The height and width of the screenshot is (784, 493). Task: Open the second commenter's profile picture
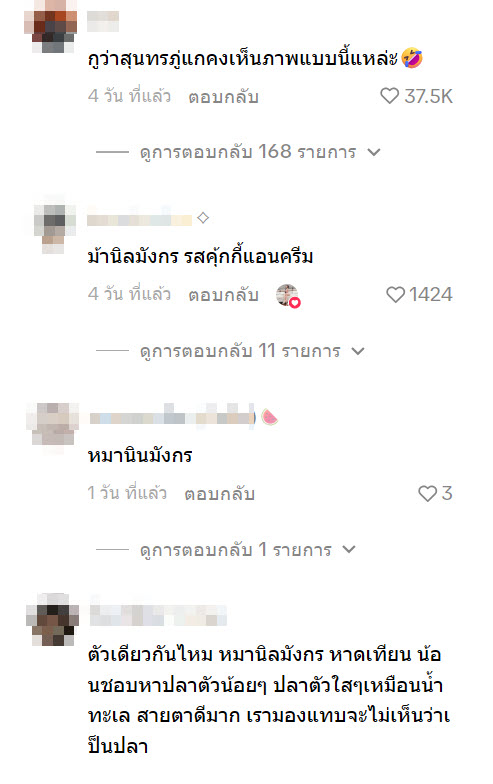click(54, 228)
